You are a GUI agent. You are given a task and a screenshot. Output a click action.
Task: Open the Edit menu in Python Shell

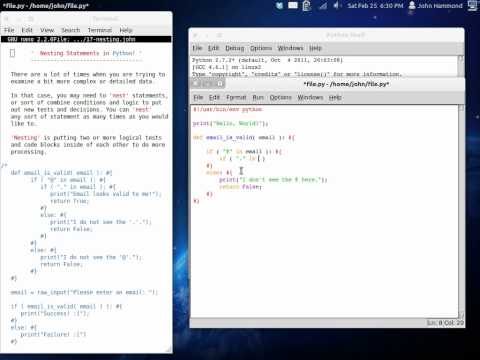[x=213, y=48]
